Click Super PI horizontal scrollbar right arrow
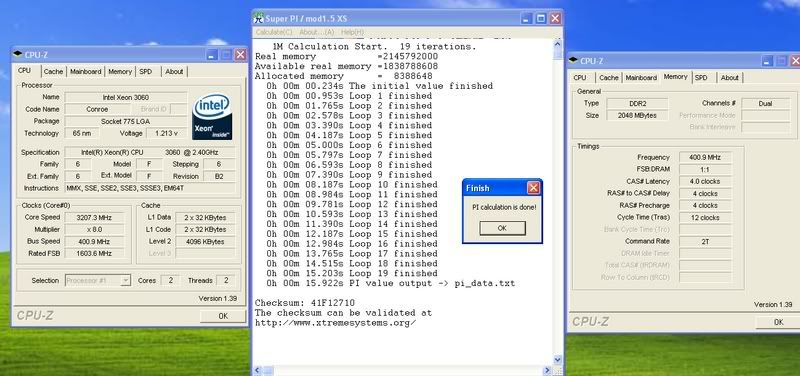800x376 pixels. 547,371
